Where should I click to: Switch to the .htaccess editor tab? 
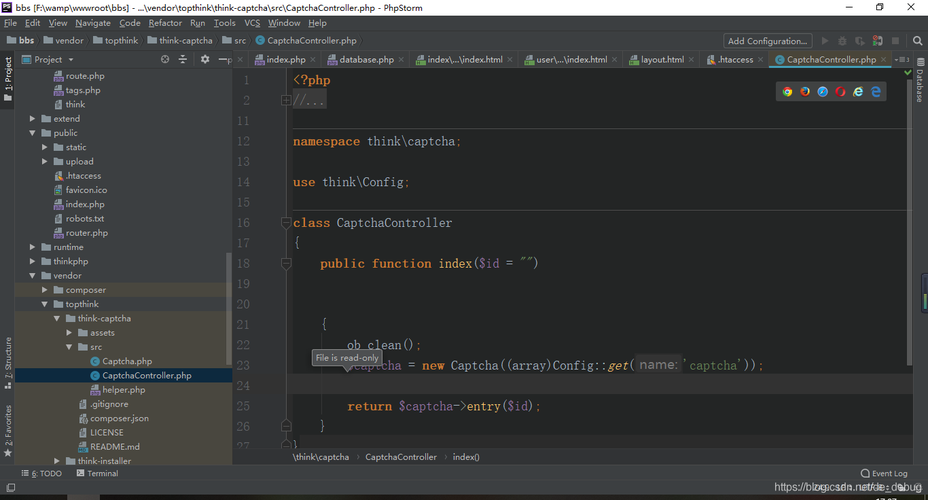click(735, 60)
